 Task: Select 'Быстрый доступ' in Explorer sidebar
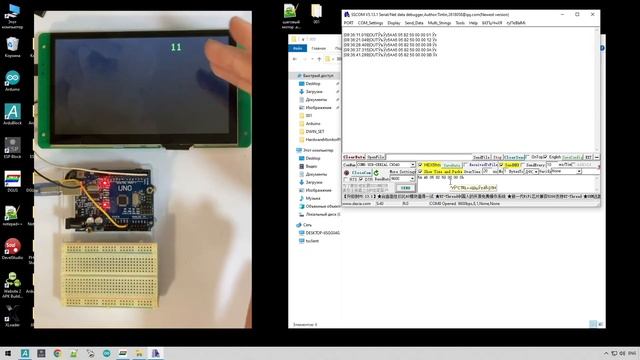(x=318, y=76)
